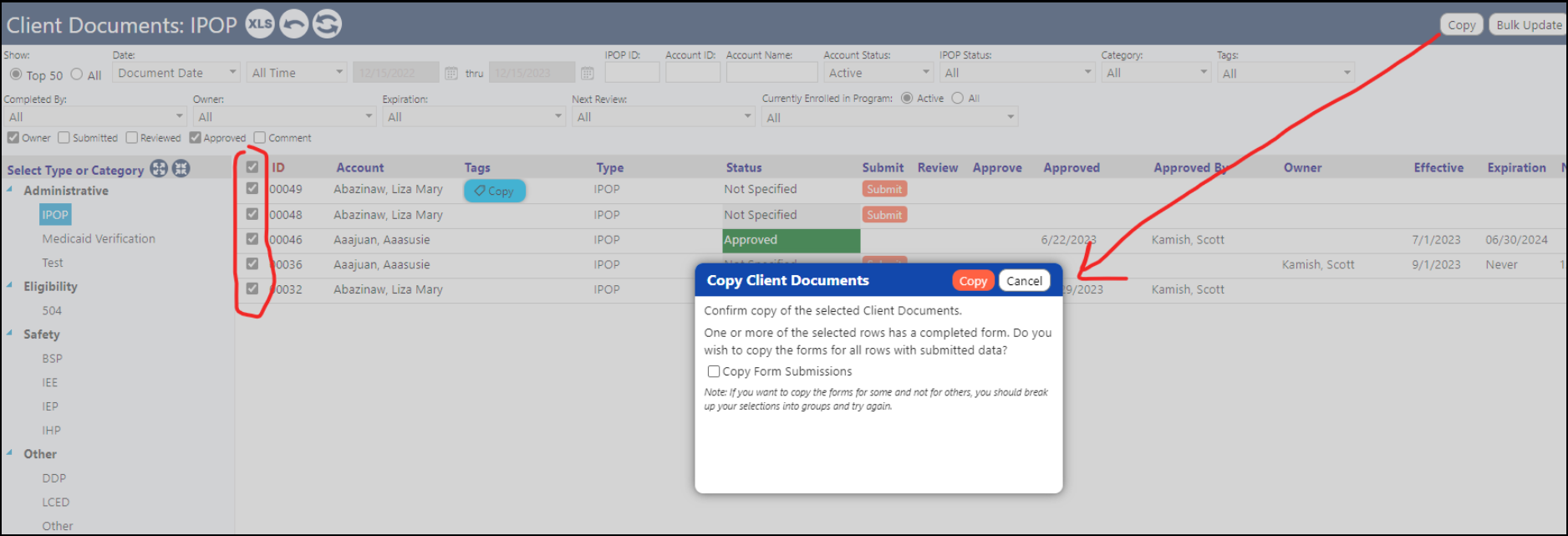Toggle the Reviewed checkbox filter

tap(132, 137)
